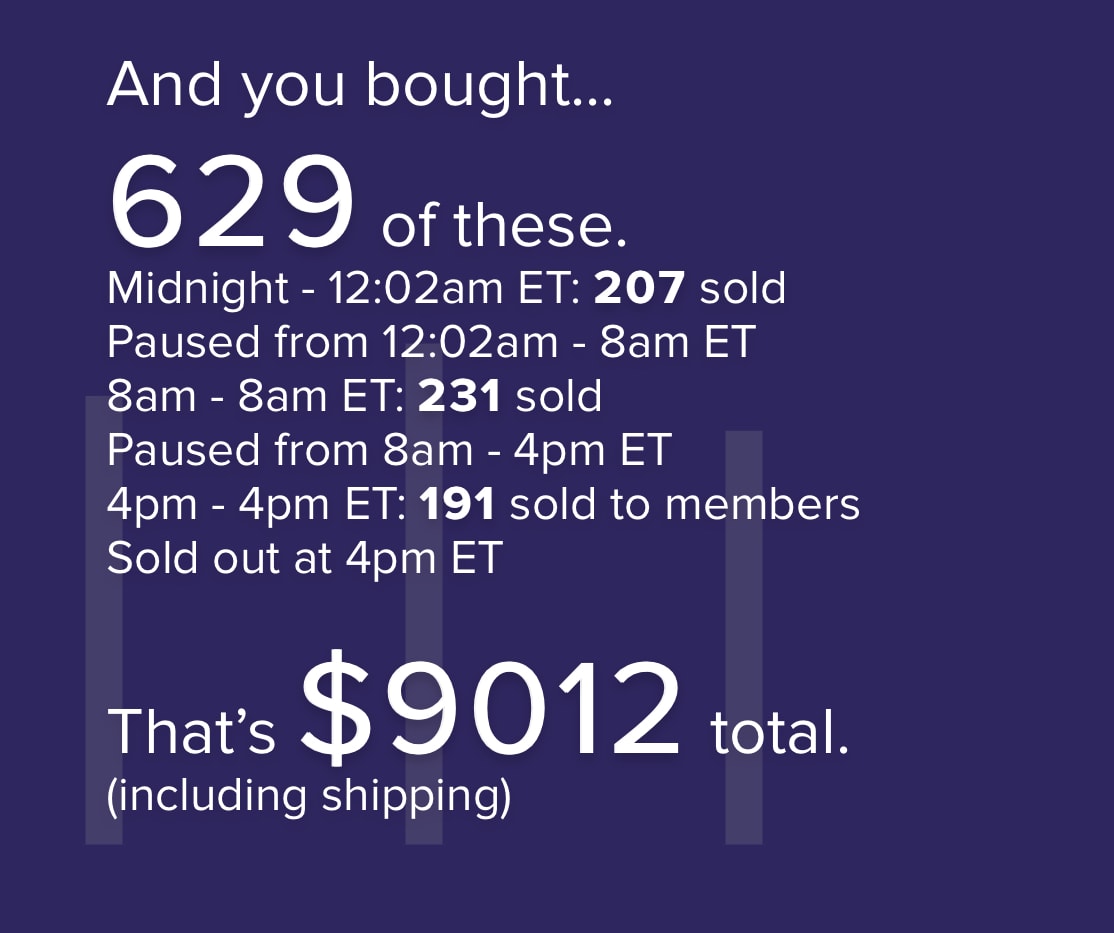1114x933 pixels.
Task: Select the large 629 number
Action: pos(232,205)
